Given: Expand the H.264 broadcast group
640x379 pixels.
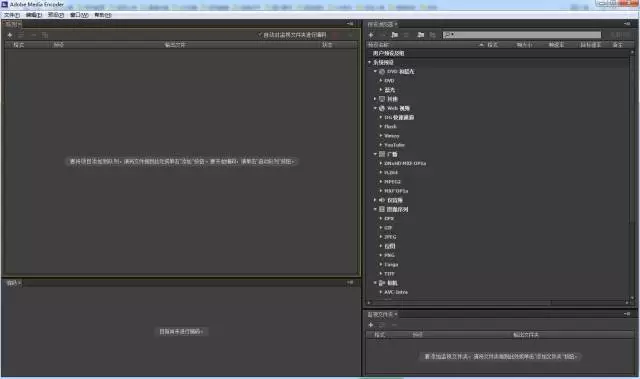Looking at the screenshot, I should [x=381, y=173].
